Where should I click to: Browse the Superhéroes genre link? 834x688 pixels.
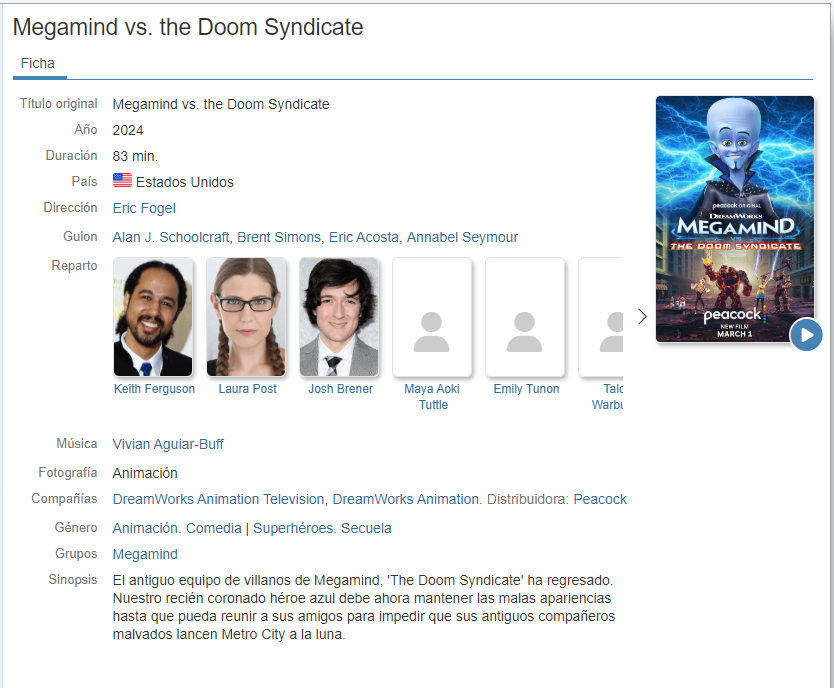[294, 528]
